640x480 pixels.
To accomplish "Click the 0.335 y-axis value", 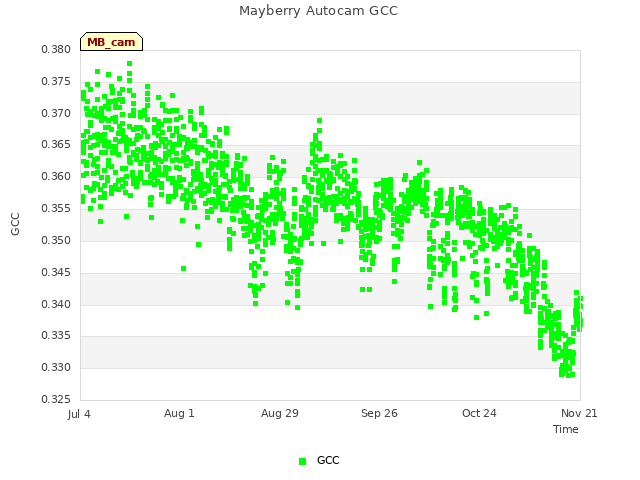I will coord(56,336).
